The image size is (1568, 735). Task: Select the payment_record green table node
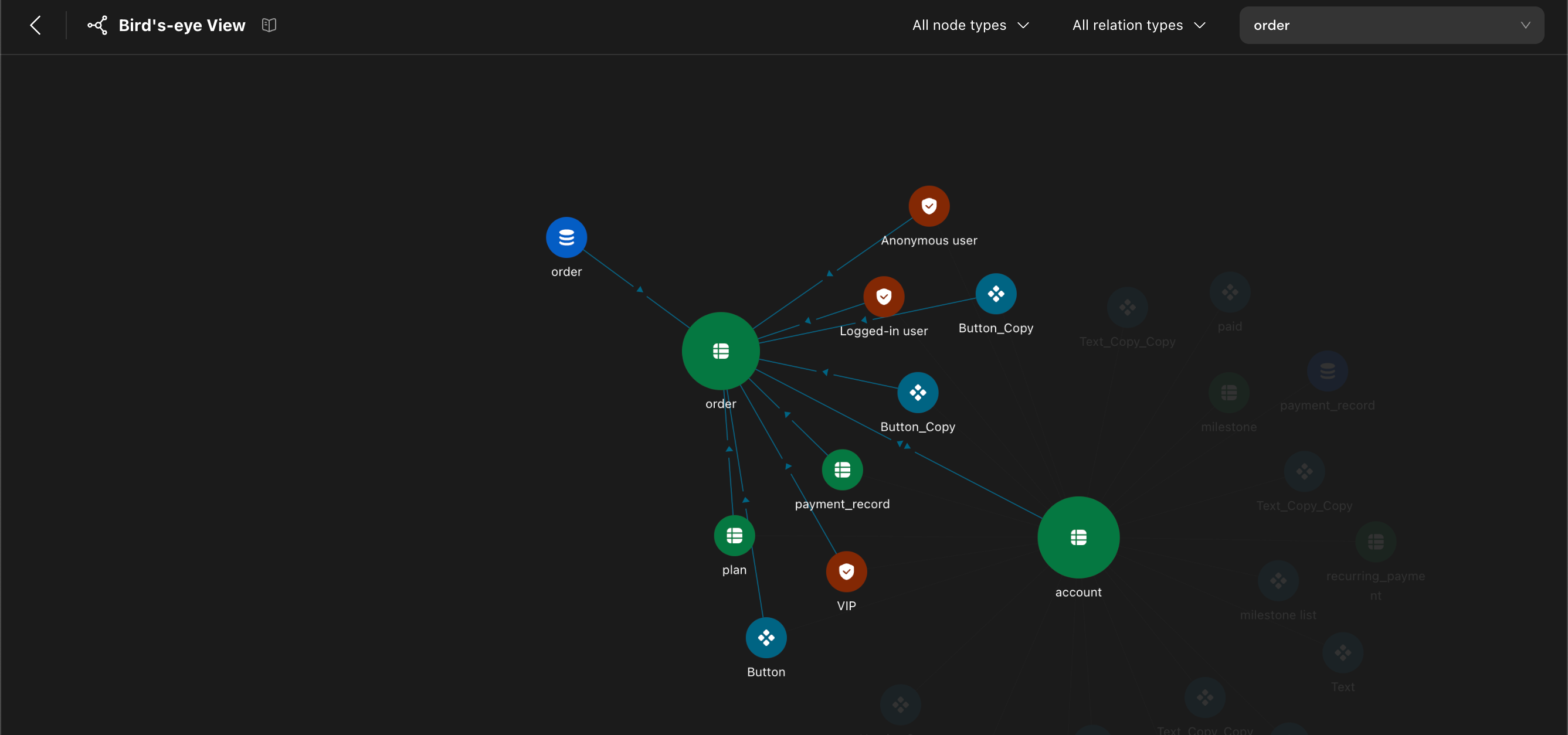[x=842, y=469]
